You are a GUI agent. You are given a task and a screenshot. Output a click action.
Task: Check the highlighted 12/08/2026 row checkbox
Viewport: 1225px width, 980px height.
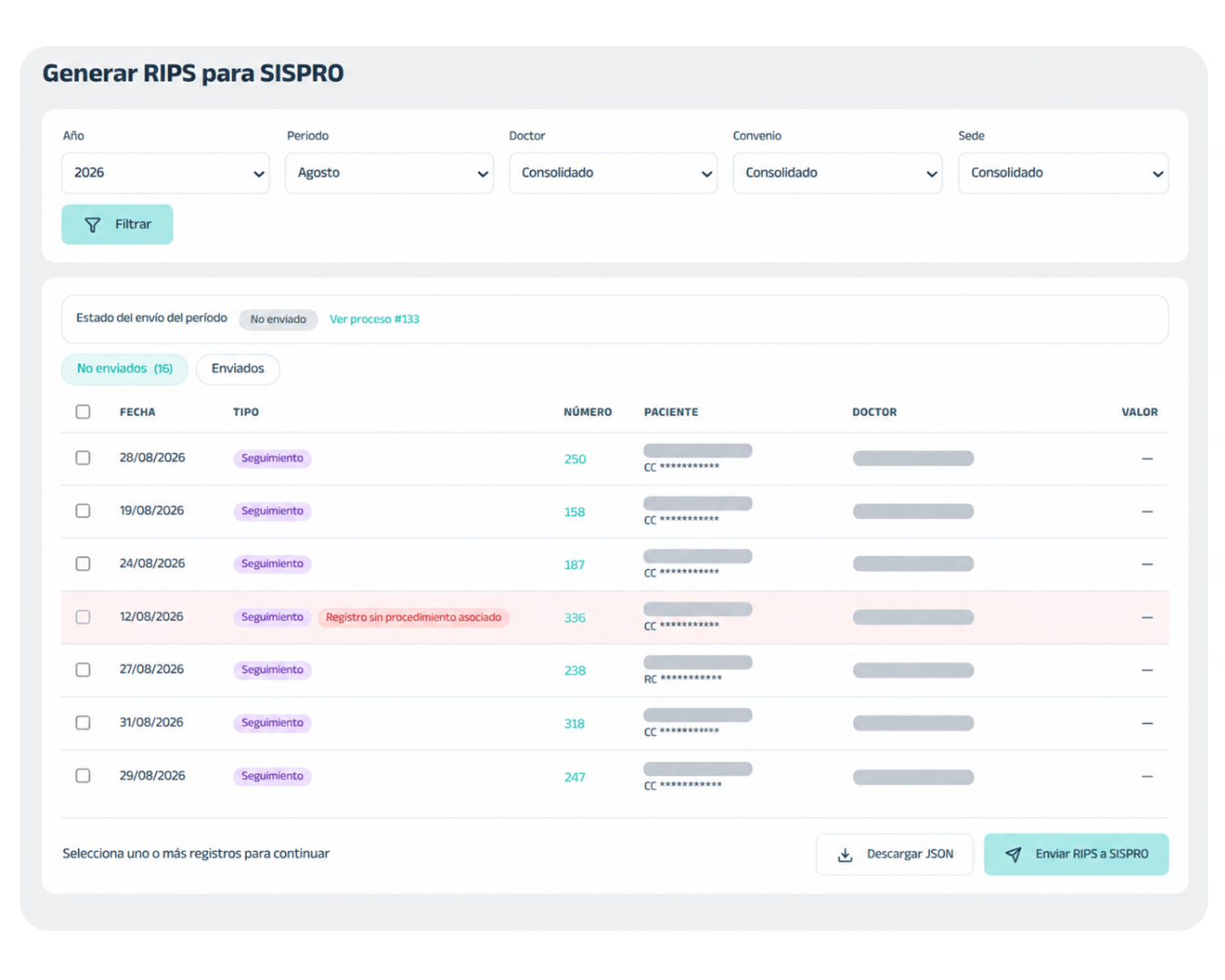pos(83,617)
